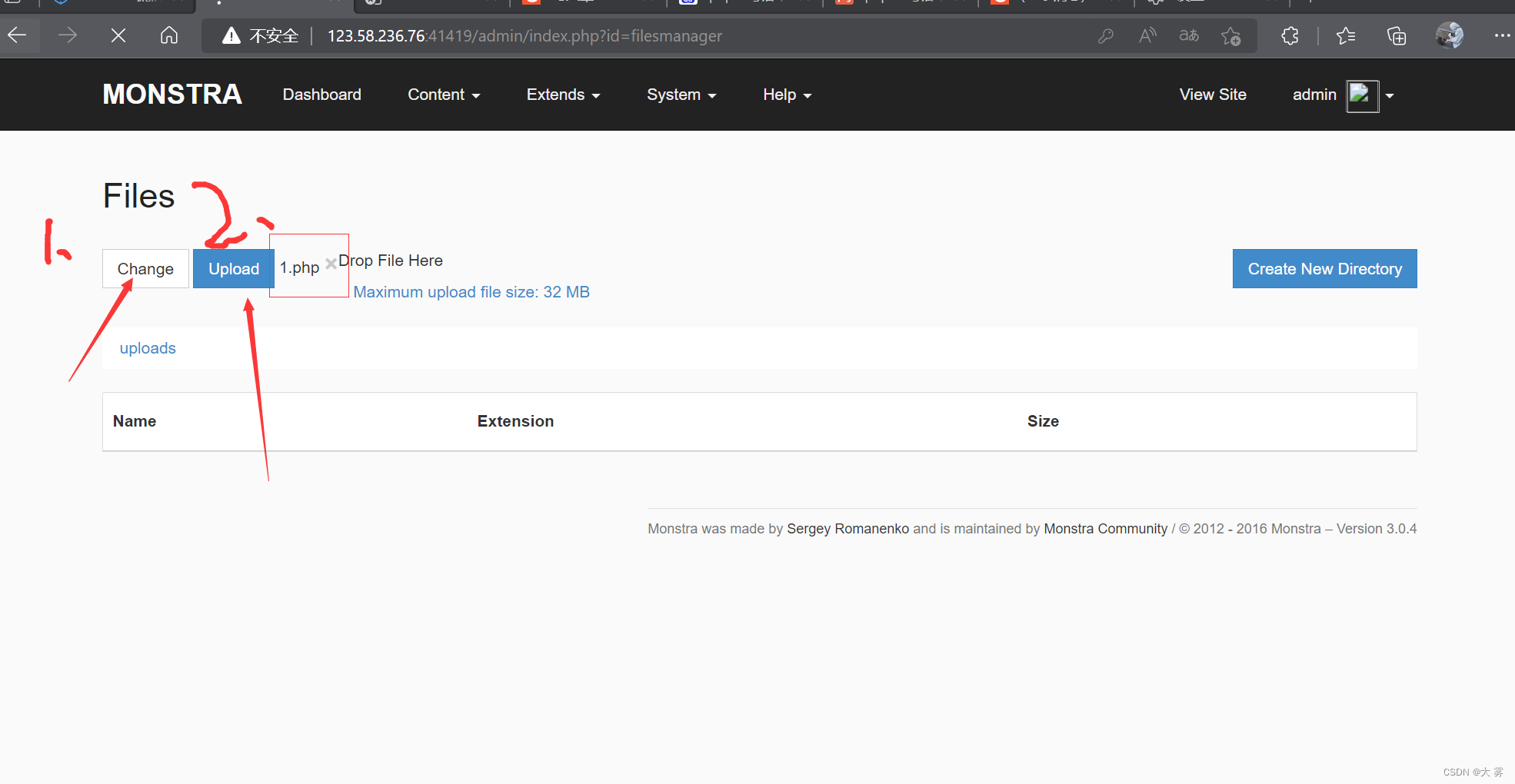This screenshot has height=784, width=1515.
Task: Open the favorites list icon
Action: pyautogui.click(x=1346, y=35)
